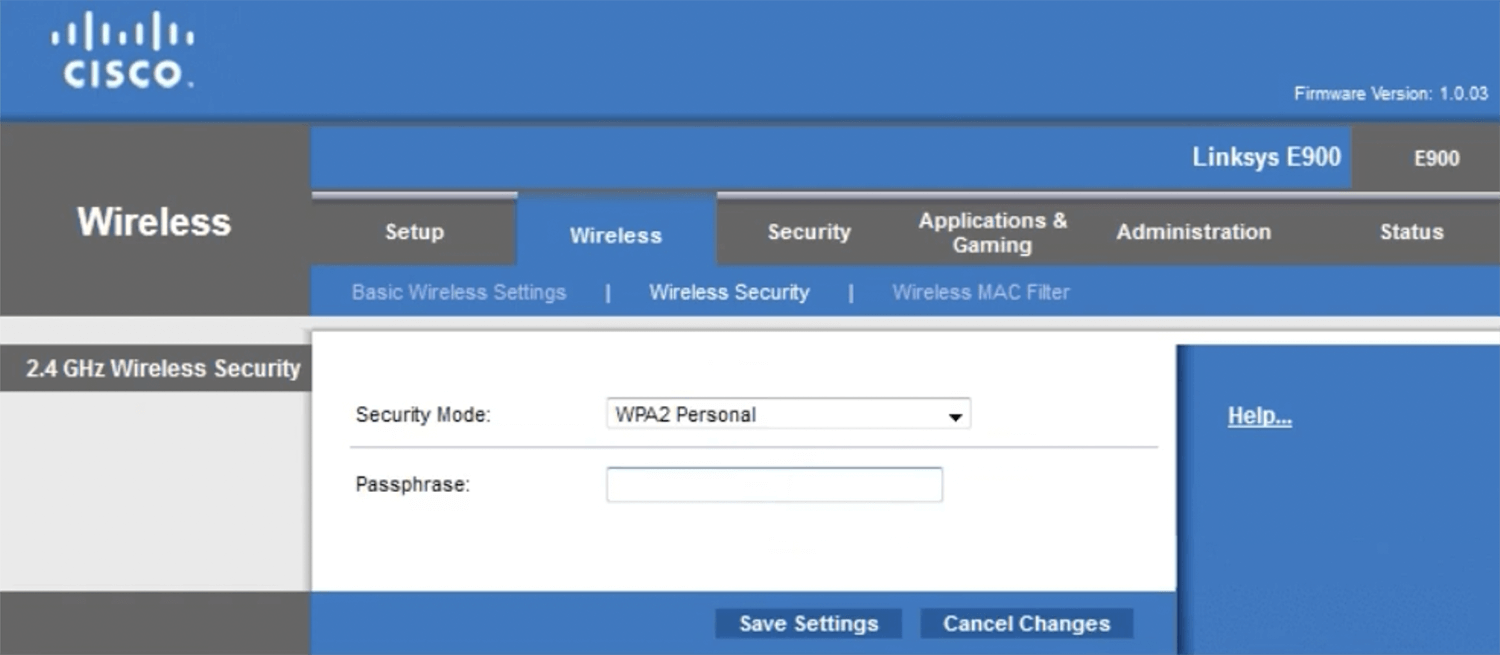Open Applications & Gaming tab
Viewport: 1500px width, 655px height.
[x=992, y=232]
